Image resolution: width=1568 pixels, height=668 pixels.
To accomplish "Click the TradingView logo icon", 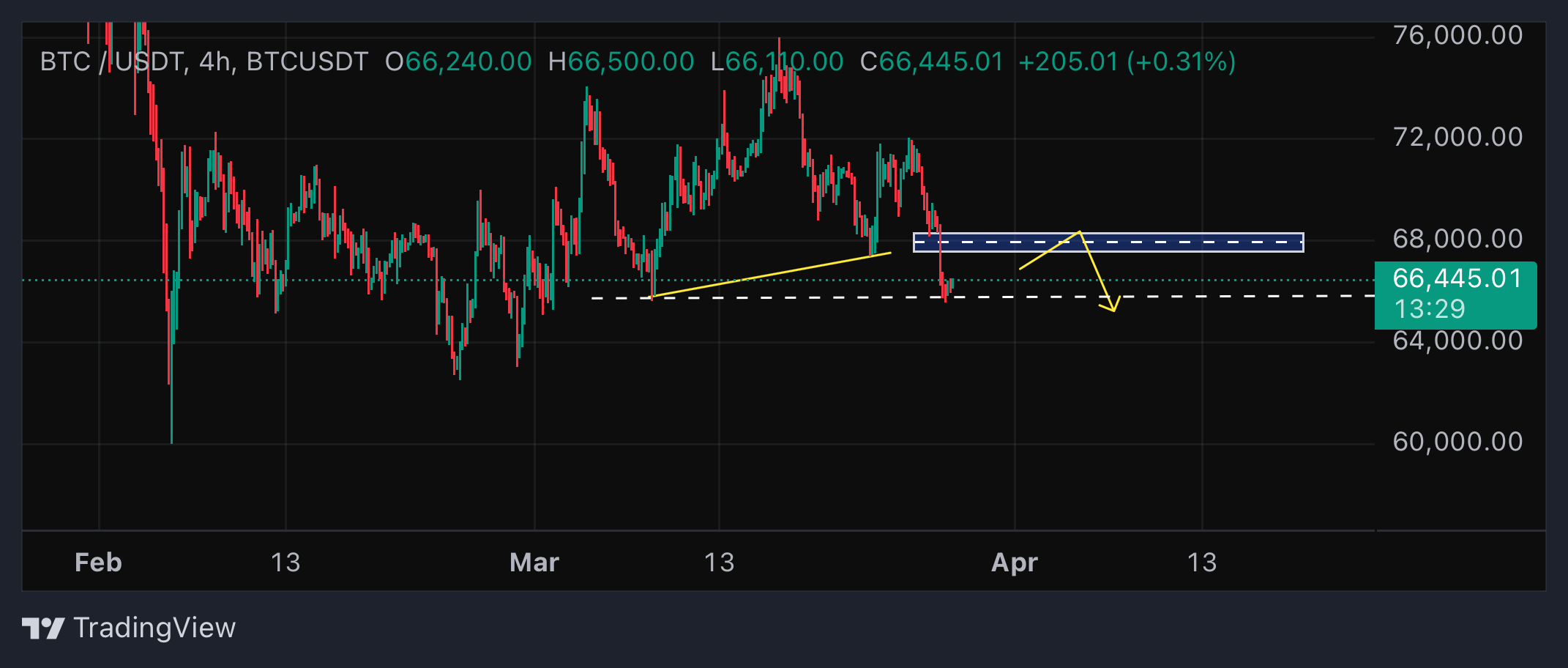I will (x=42, y=628).
